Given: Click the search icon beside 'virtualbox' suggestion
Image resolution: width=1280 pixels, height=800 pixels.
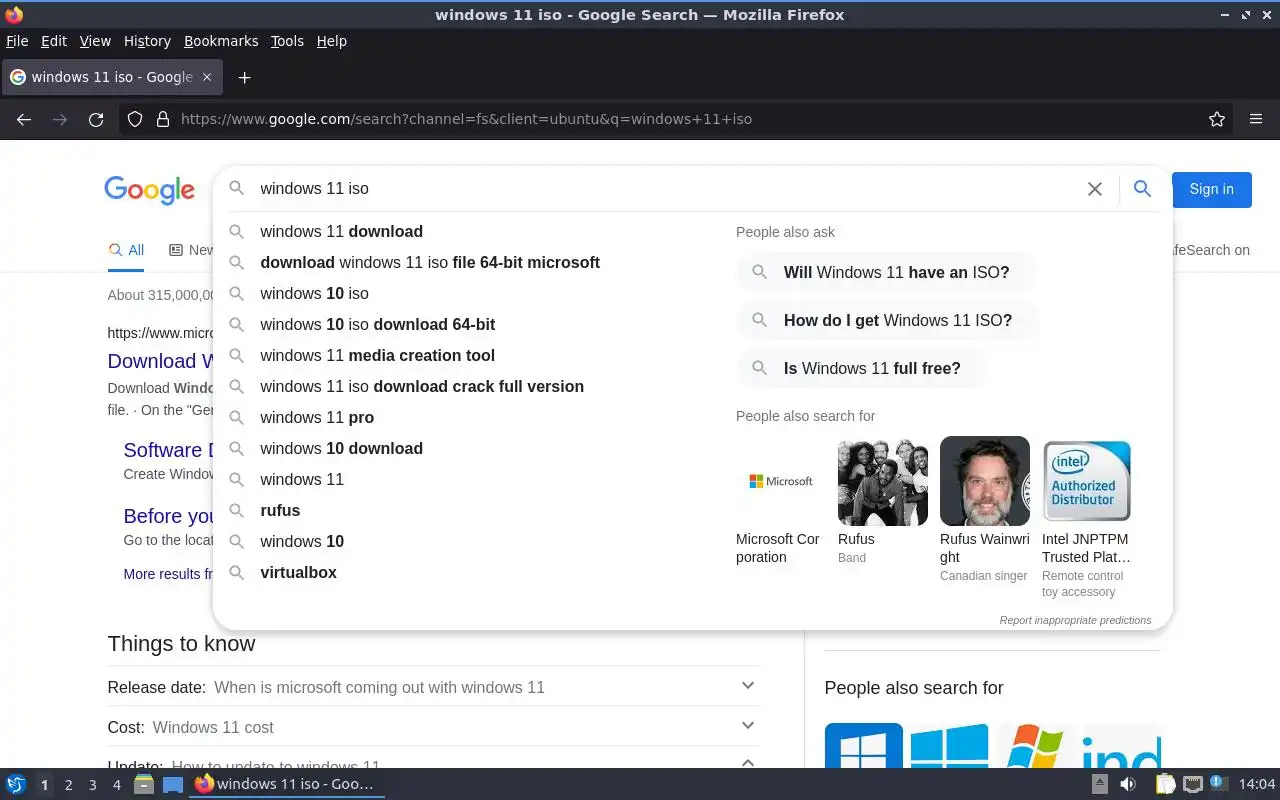Looking at the screenshot, I should point(237,572).
